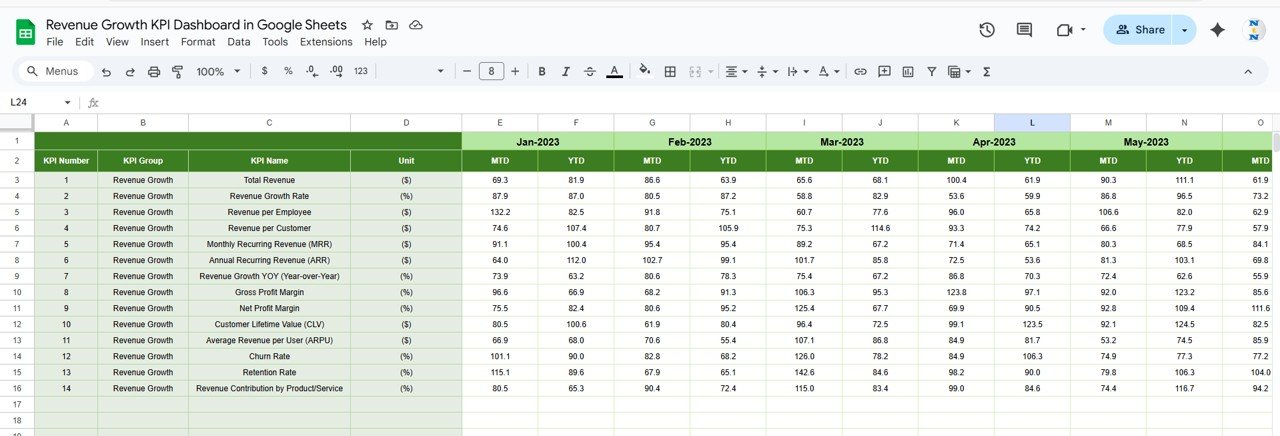1280x436 pixels.
Task: Click the document title text
Action: [x=196, y=24]
